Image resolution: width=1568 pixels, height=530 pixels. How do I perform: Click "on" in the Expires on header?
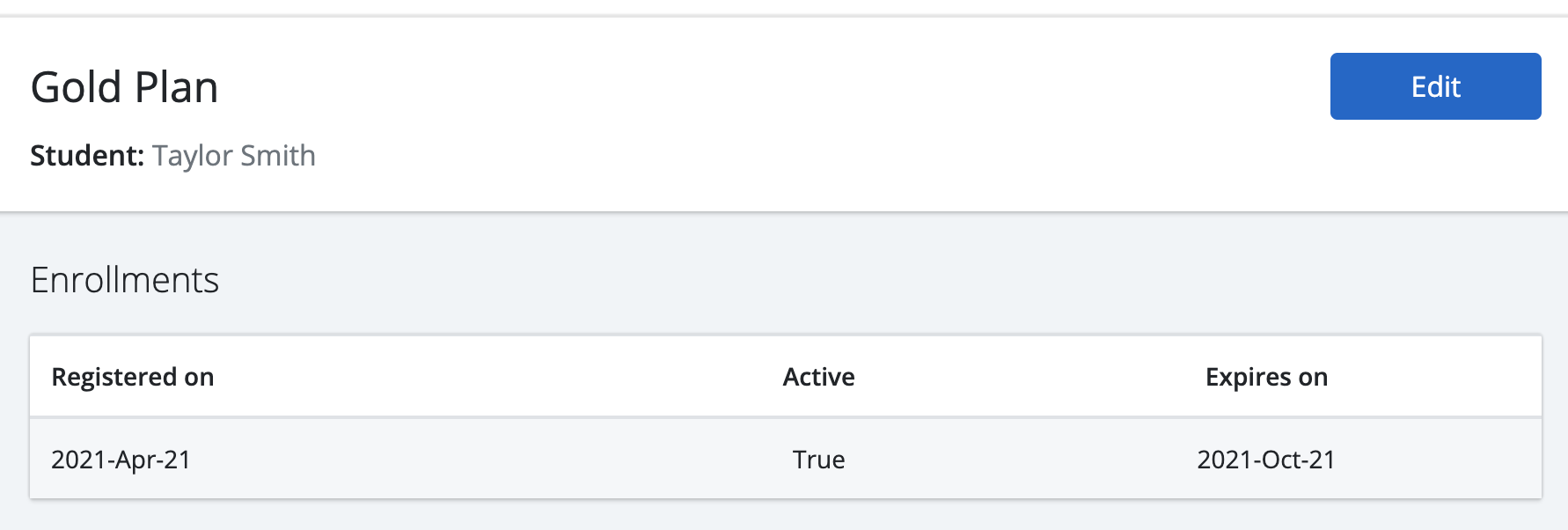(x=1313, y=377)
